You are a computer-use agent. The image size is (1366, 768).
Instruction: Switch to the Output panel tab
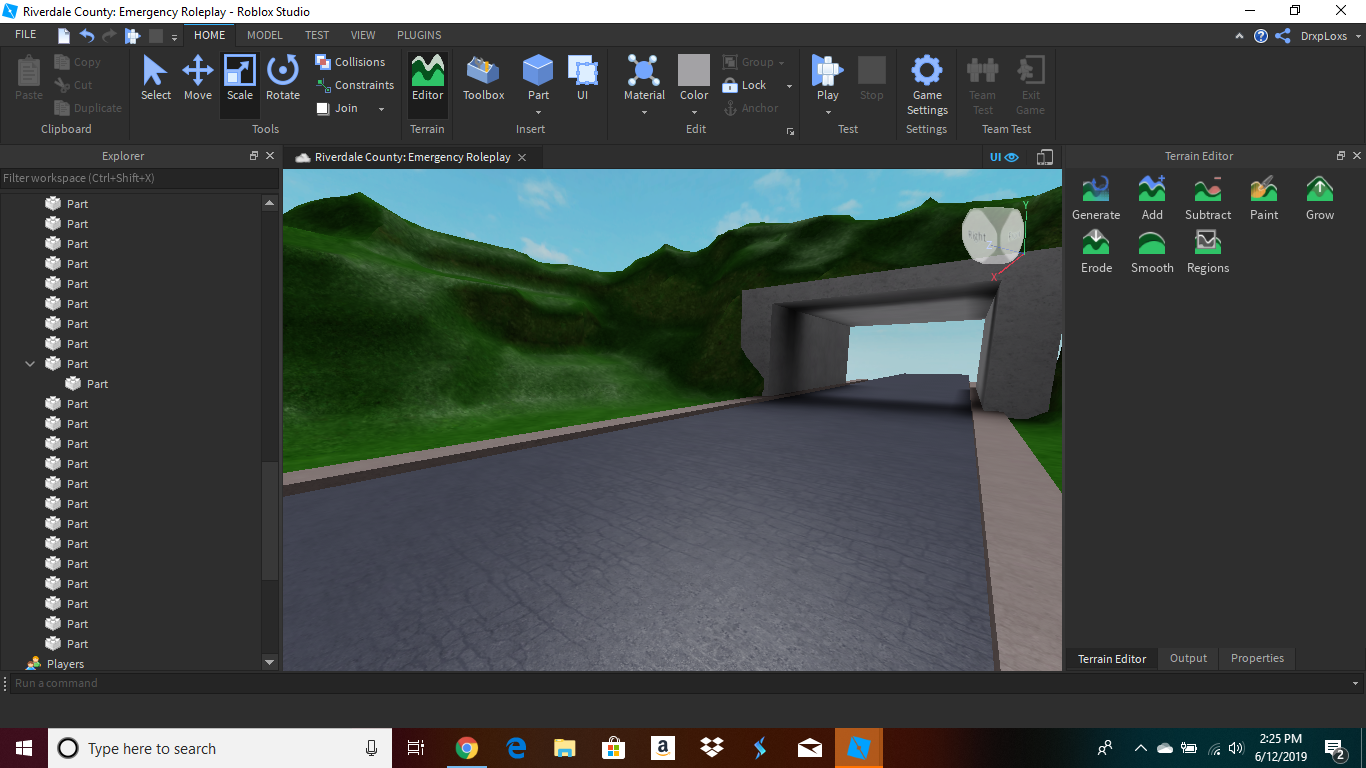(1188, 658)
